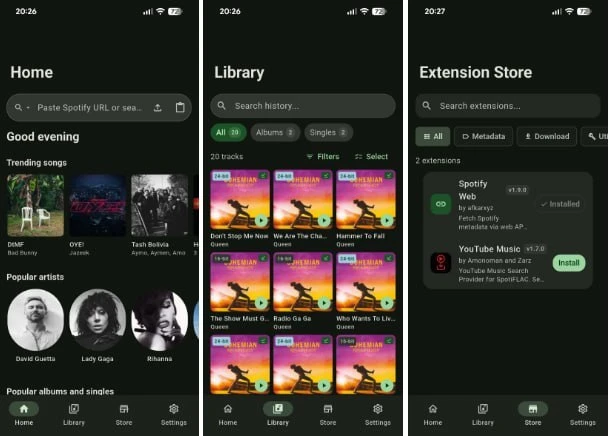Play We Are The Champions track

click(324, 221)
